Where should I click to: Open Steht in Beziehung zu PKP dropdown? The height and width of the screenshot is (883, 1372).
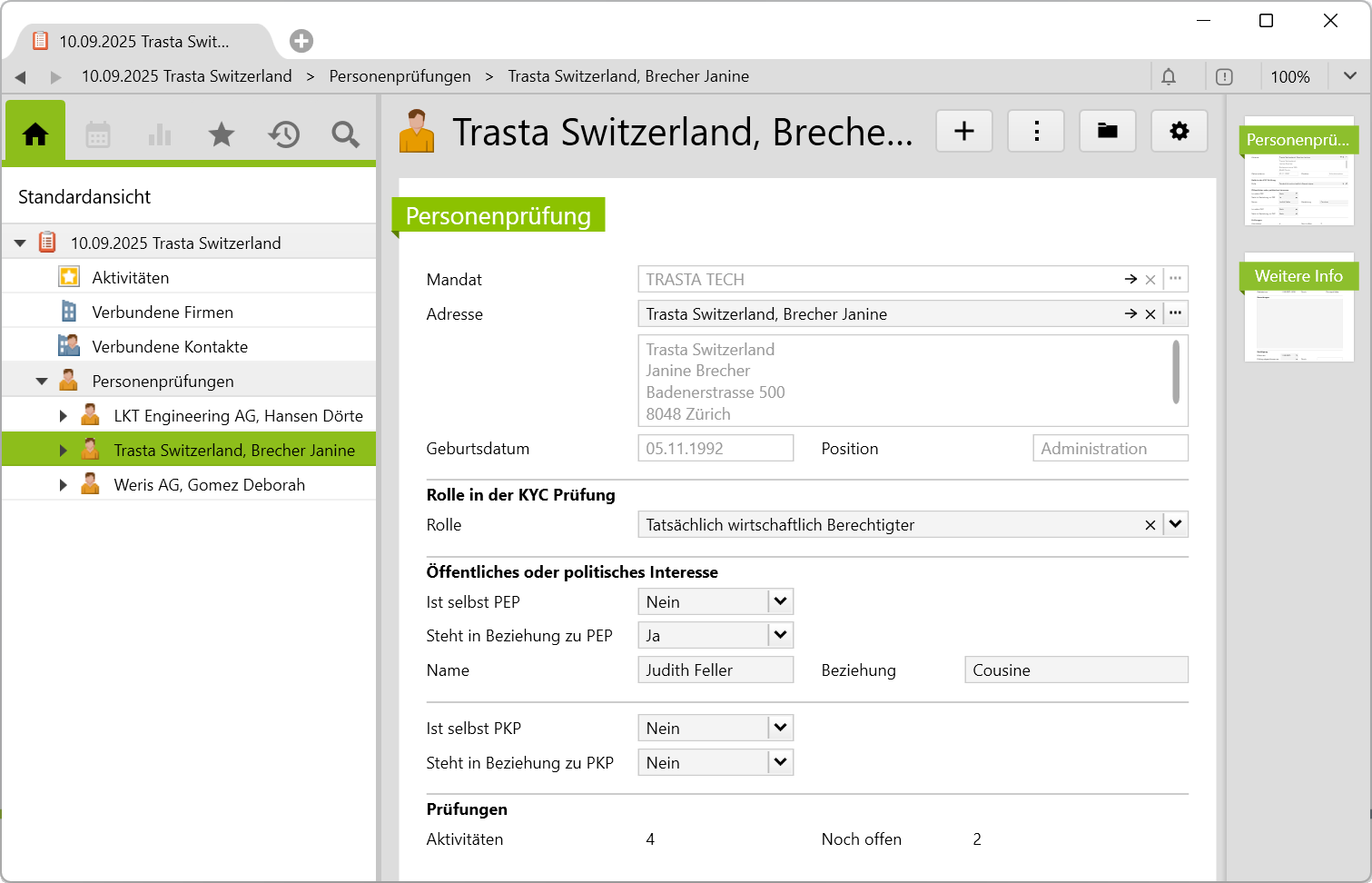780,762
